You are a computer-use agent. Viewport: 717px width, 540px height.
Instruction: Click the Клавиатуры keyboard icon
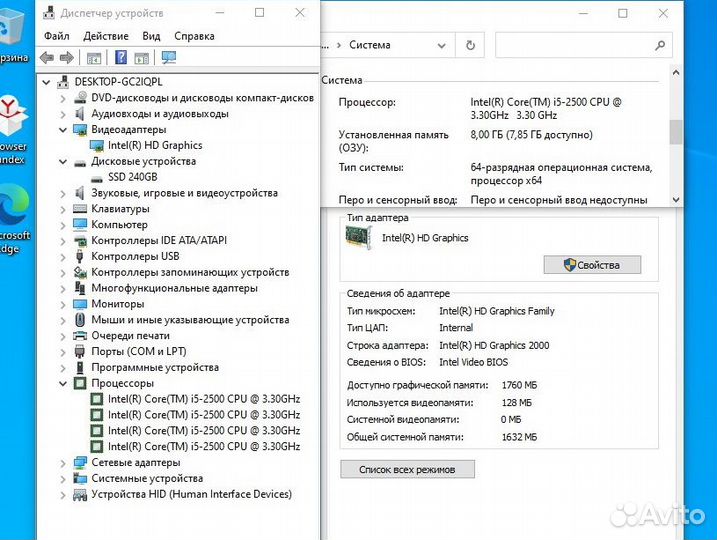(x=80, y=209)
